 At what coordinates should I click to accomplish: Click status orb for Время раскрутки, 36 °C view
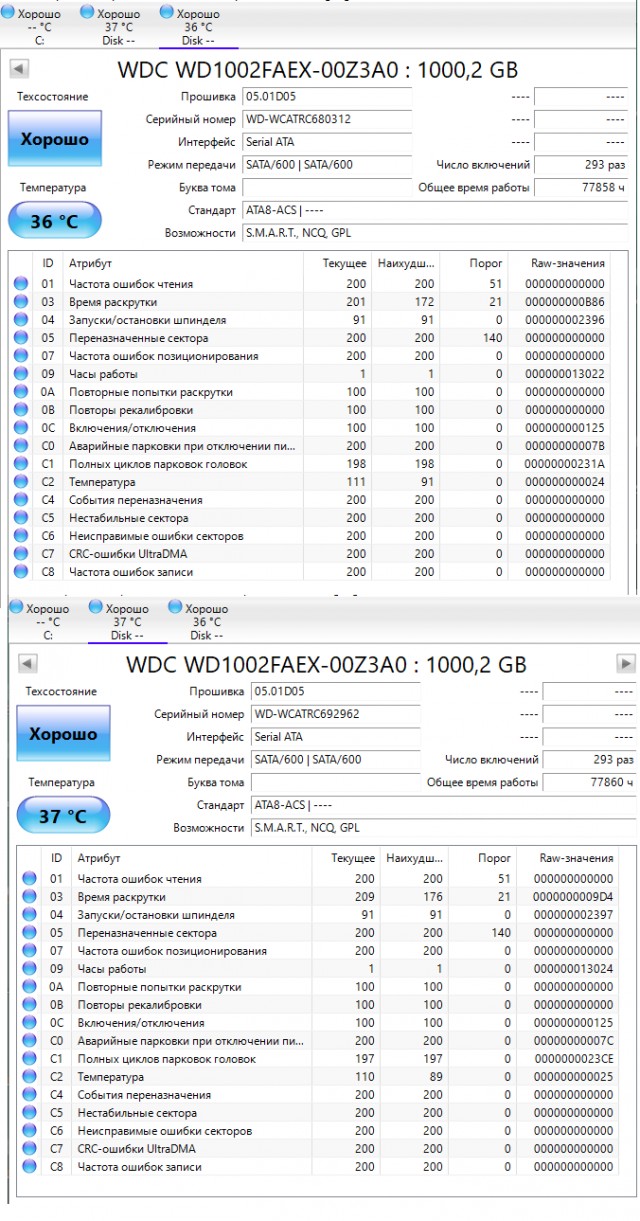pos(20,302)
